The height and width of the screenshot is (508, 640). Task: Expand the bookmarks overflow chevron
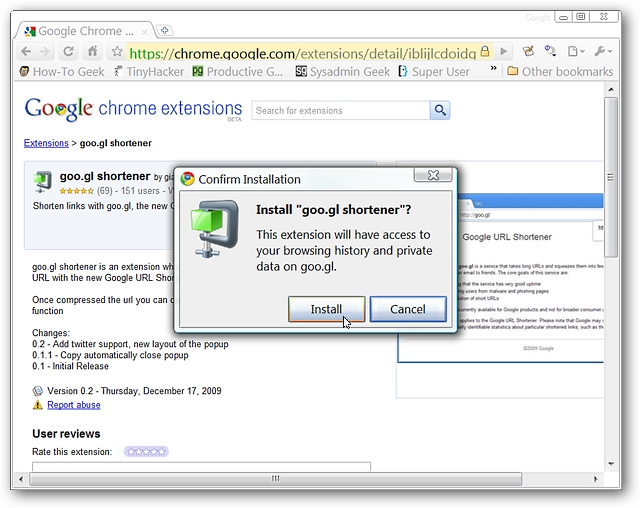coord(491,71)
